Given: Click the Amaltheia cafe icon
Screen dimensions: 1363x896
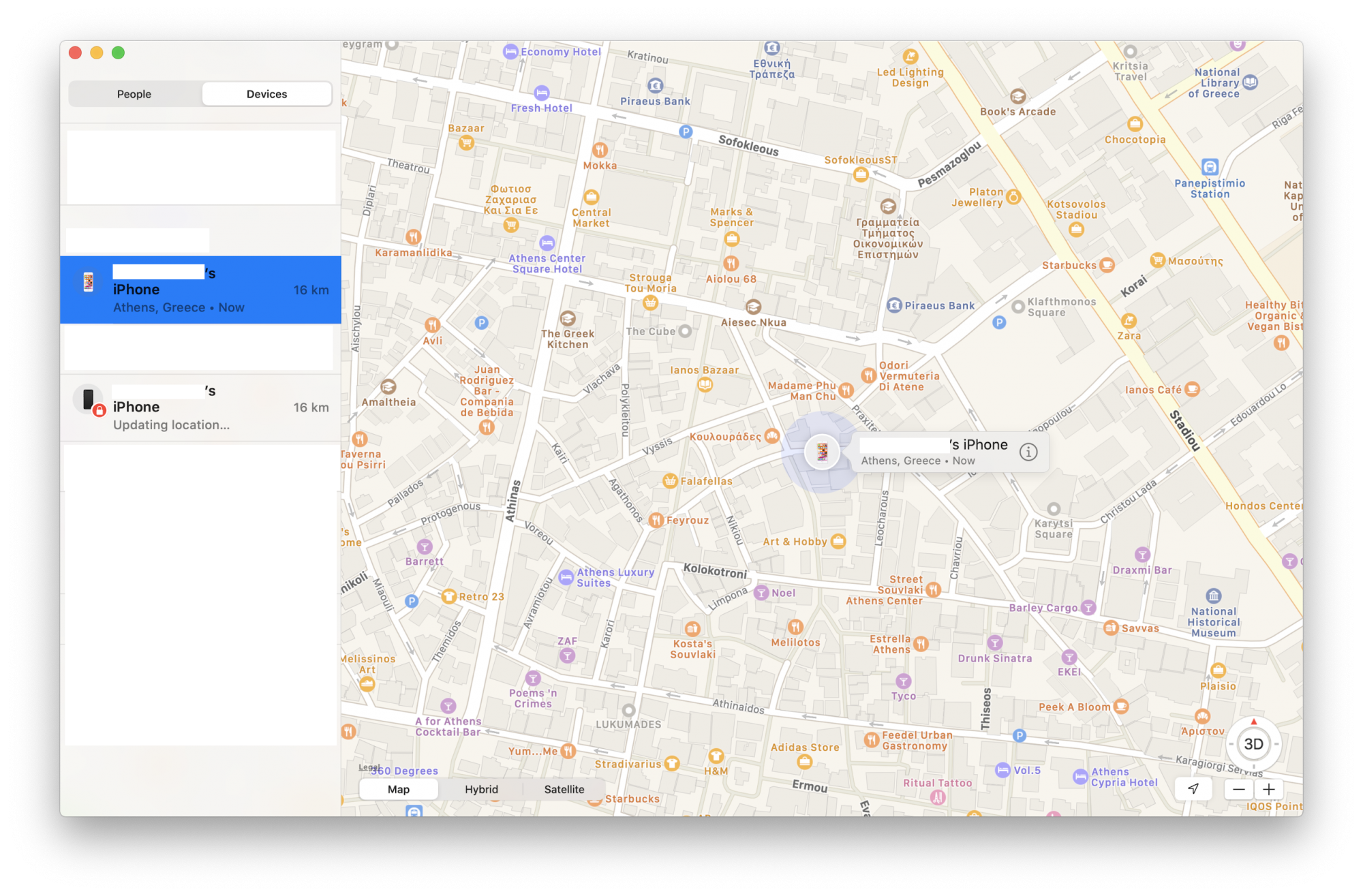Looking at the screenshot, I should tap(388, 386).
